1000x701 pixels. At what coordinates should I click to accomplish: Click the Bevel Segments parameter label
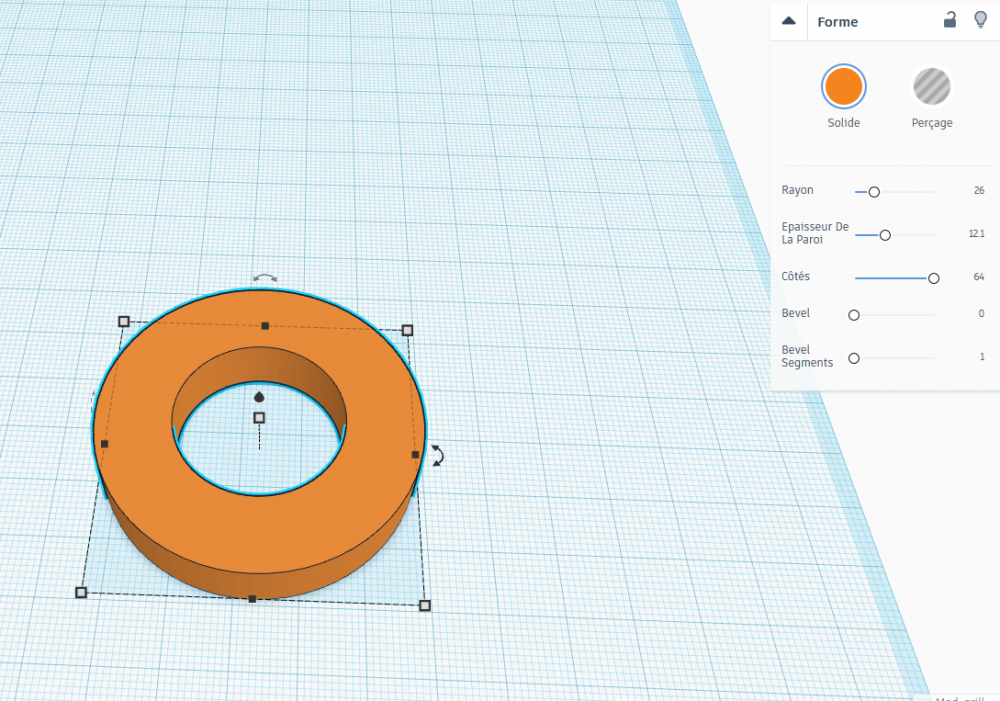pyautogui.click(x=807, y=356)
